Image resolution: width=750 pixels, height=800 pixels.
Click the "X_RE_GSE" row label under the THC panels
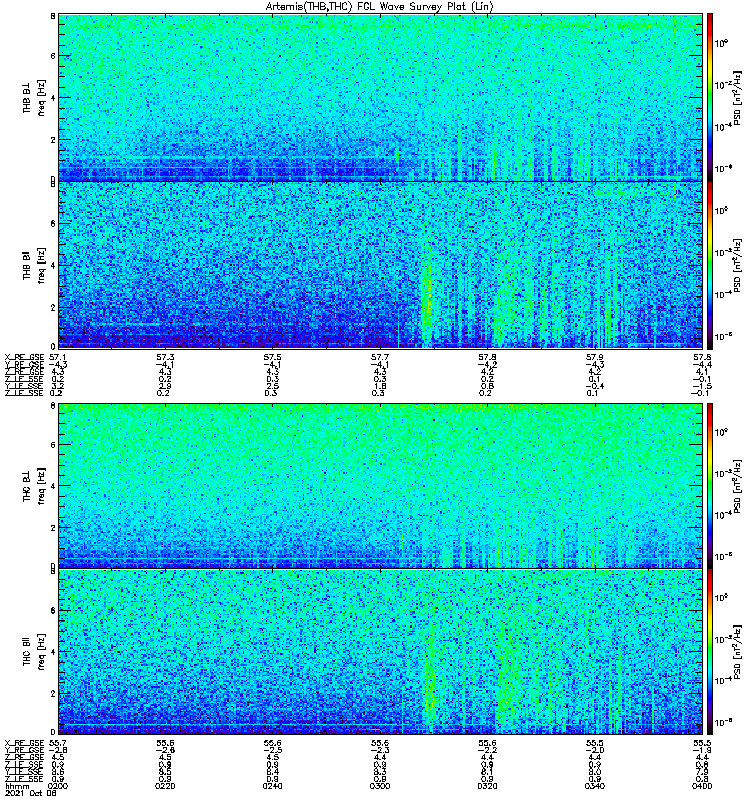pyautogui.click(x=24, y=743)
